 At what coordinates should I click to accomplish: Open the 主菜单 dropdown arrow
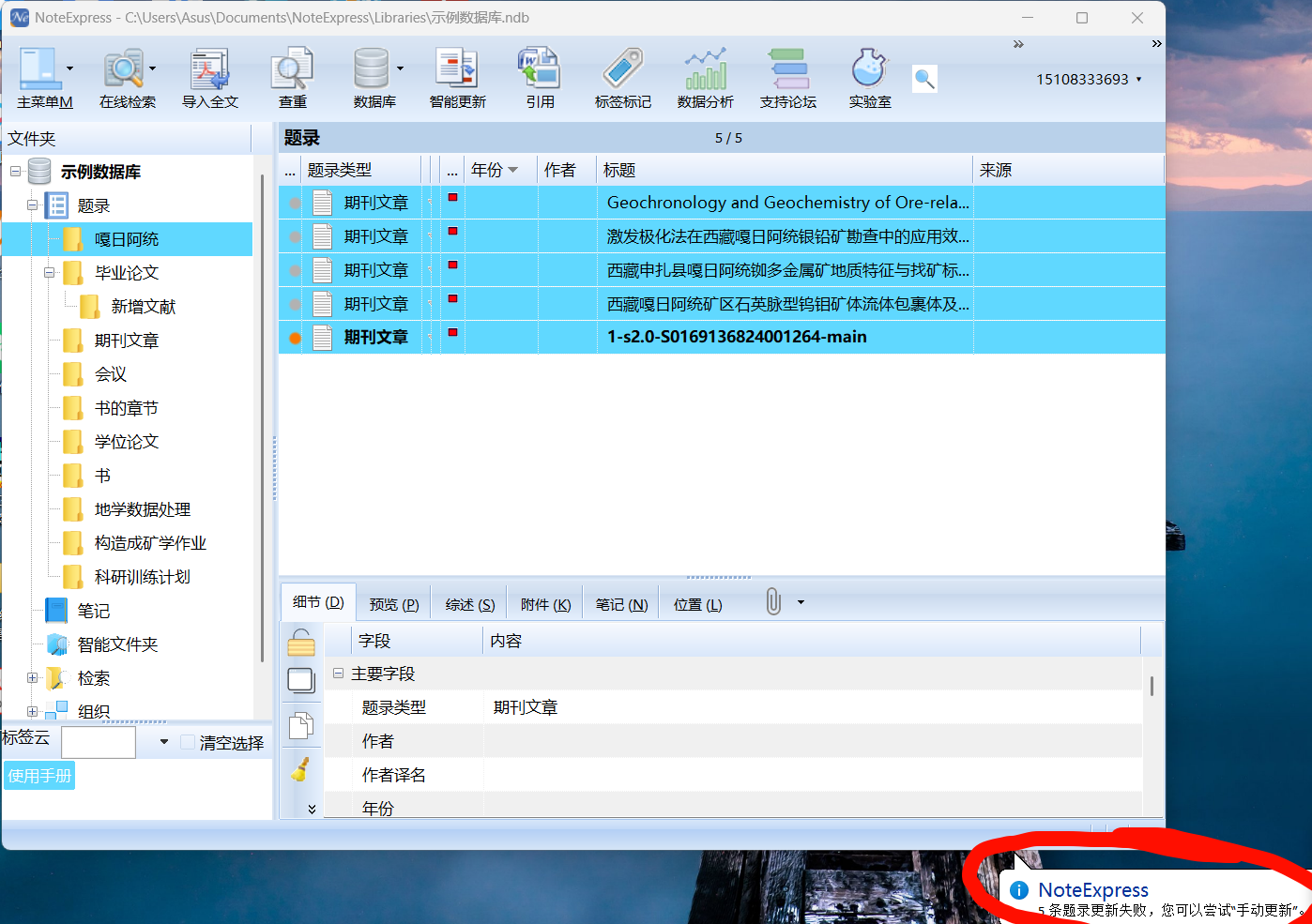(x=70, y=68)
